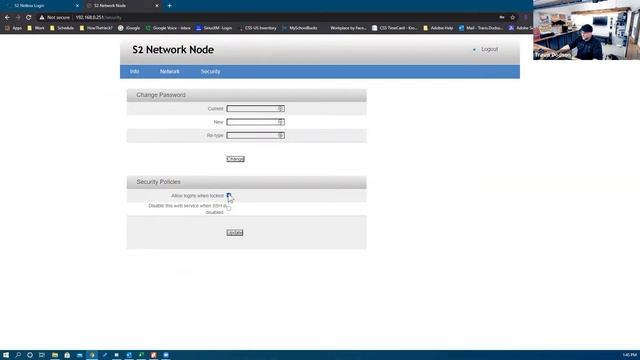Viewport: 640px width, 360px height.
Task: Open the iGoogle bookmark
Action: point(129,28)
